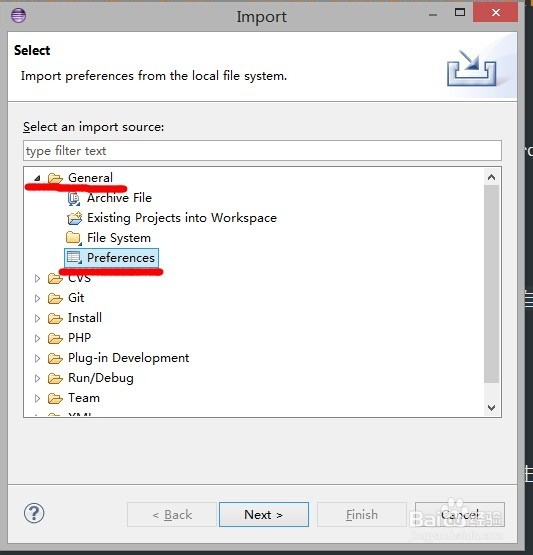The width and height of the screenshot is (533, 555).
Task: Click the scrollbar down arrow
Action: [x=491, y=407]
